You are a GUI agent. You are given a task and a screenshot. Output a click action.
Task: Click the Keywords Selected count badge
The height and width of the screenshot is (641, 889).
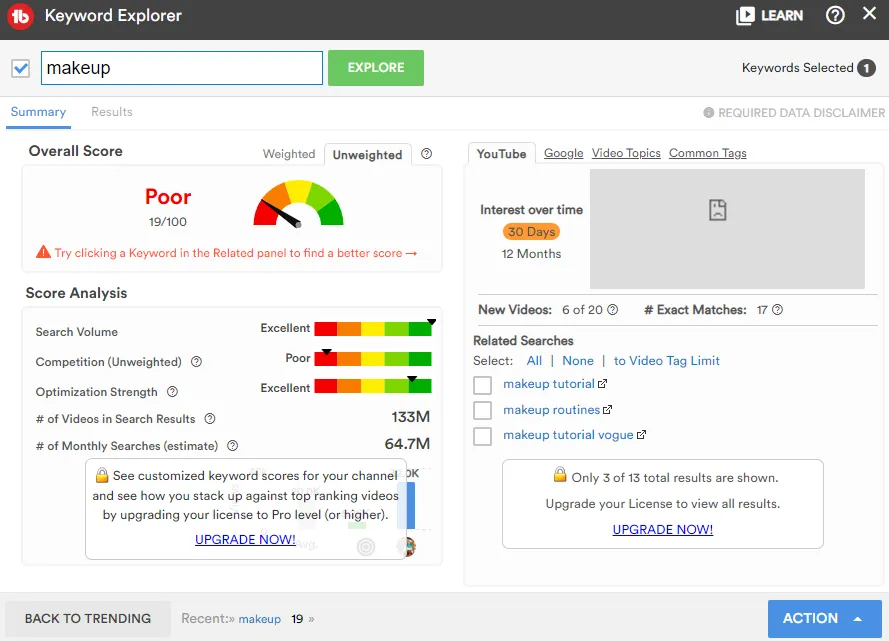(866, 68)
